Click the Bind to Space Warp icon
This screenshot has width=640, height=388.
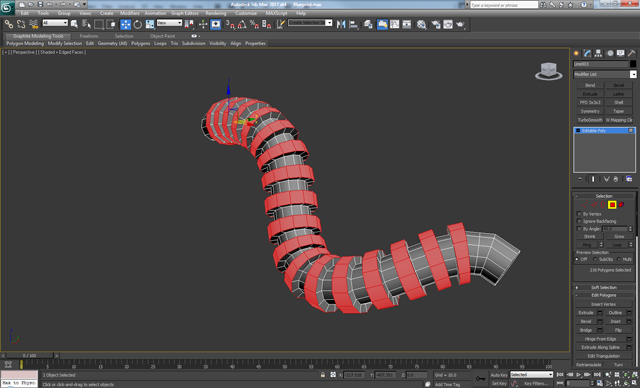(33, 24)
